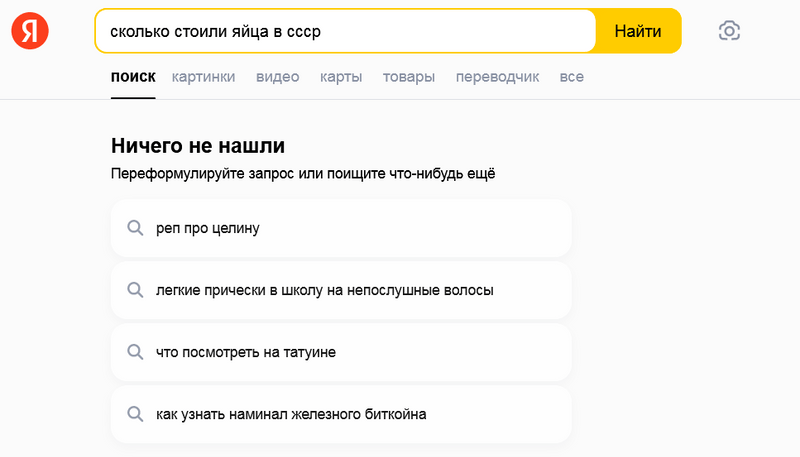Switch to переводчик tab
The height and width of the screenshot is (457, 800).
pos(497,77)
